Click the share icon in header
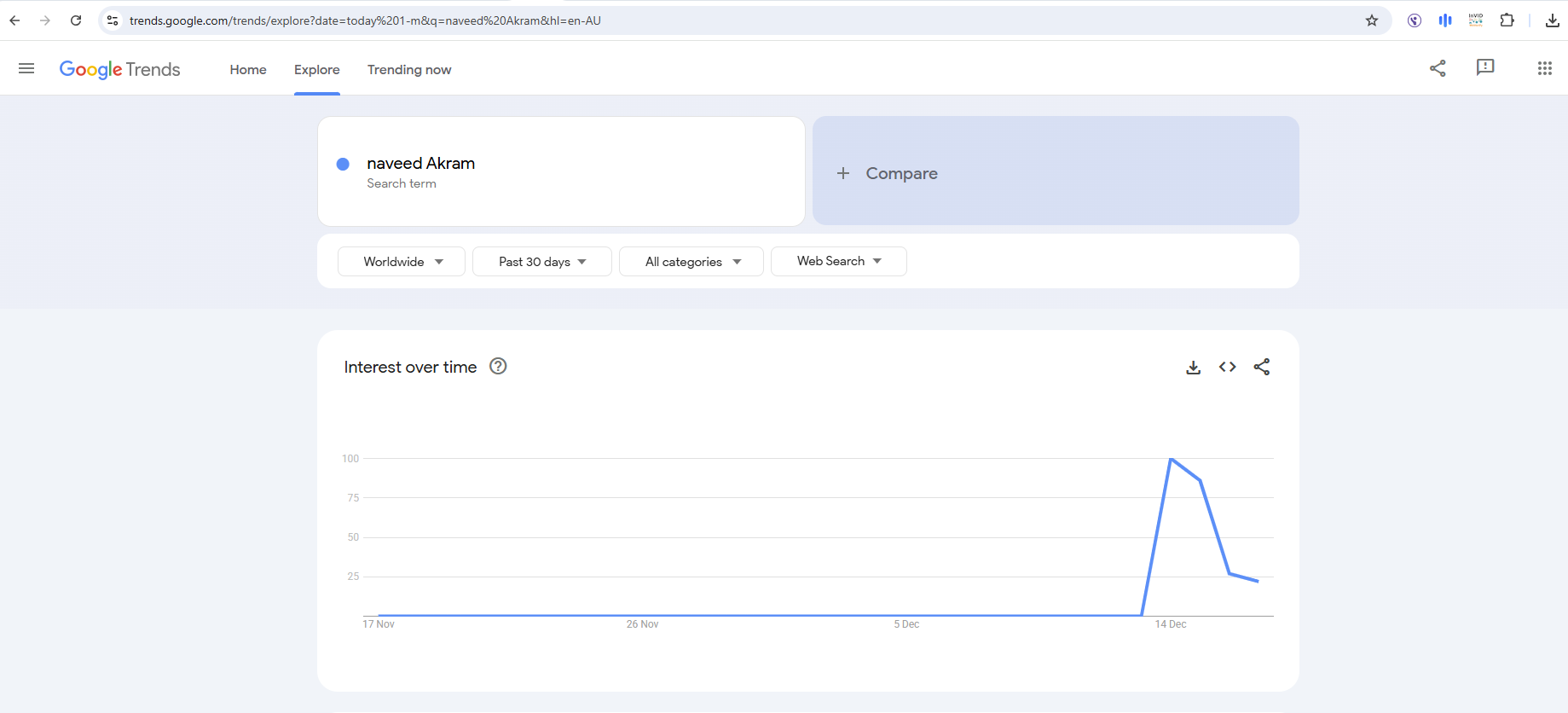This screenshot has height=713, width=1568. coord(1438,68)
